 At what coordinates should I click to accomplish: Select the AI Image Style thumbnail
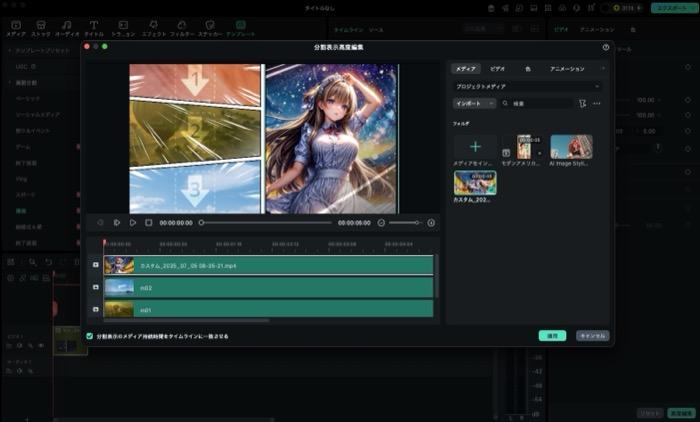pyautogui.click(x=571, y=146)
